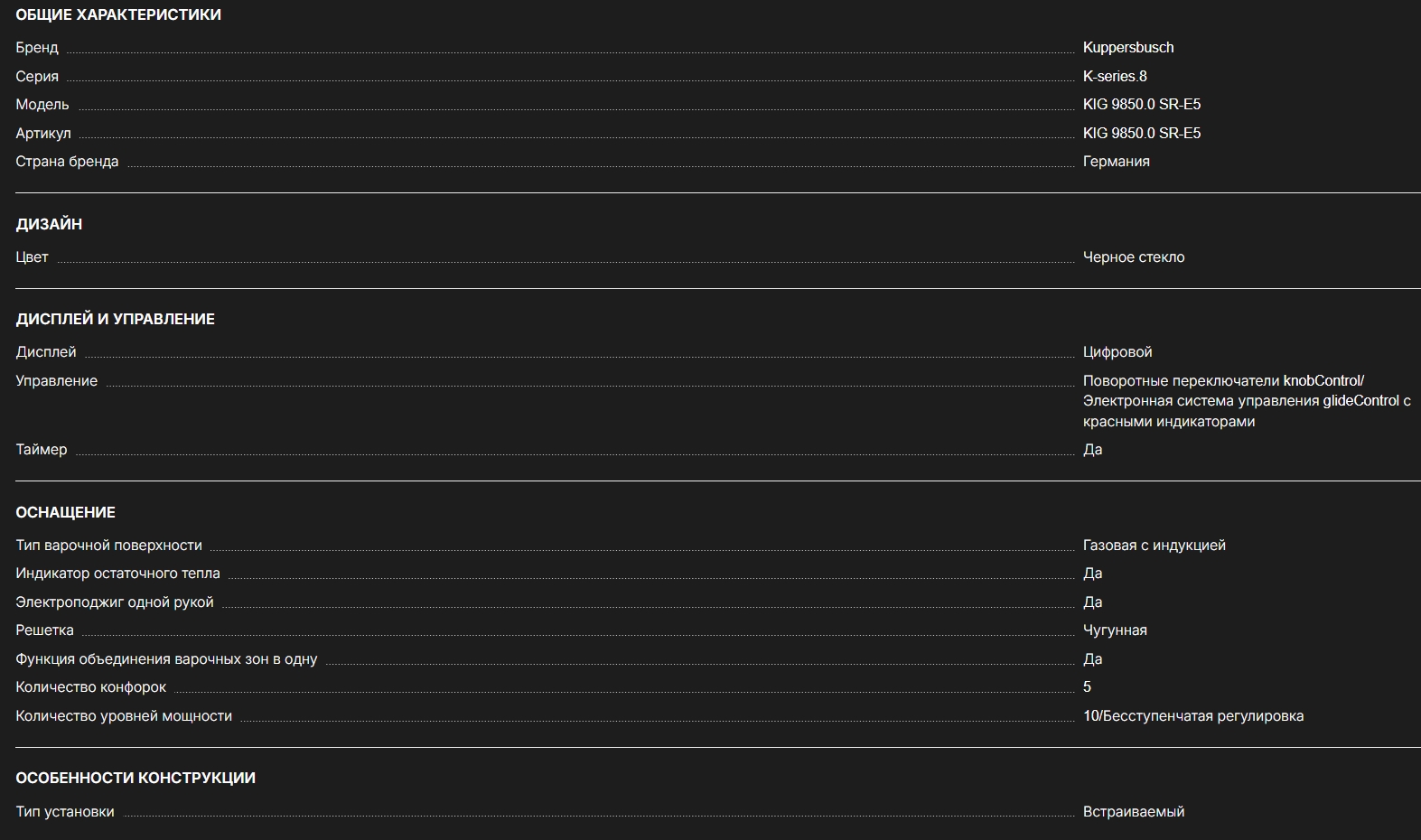Click the Чугунная grate value
This screenshot has width=1421, height=840.
[1114, 630]
